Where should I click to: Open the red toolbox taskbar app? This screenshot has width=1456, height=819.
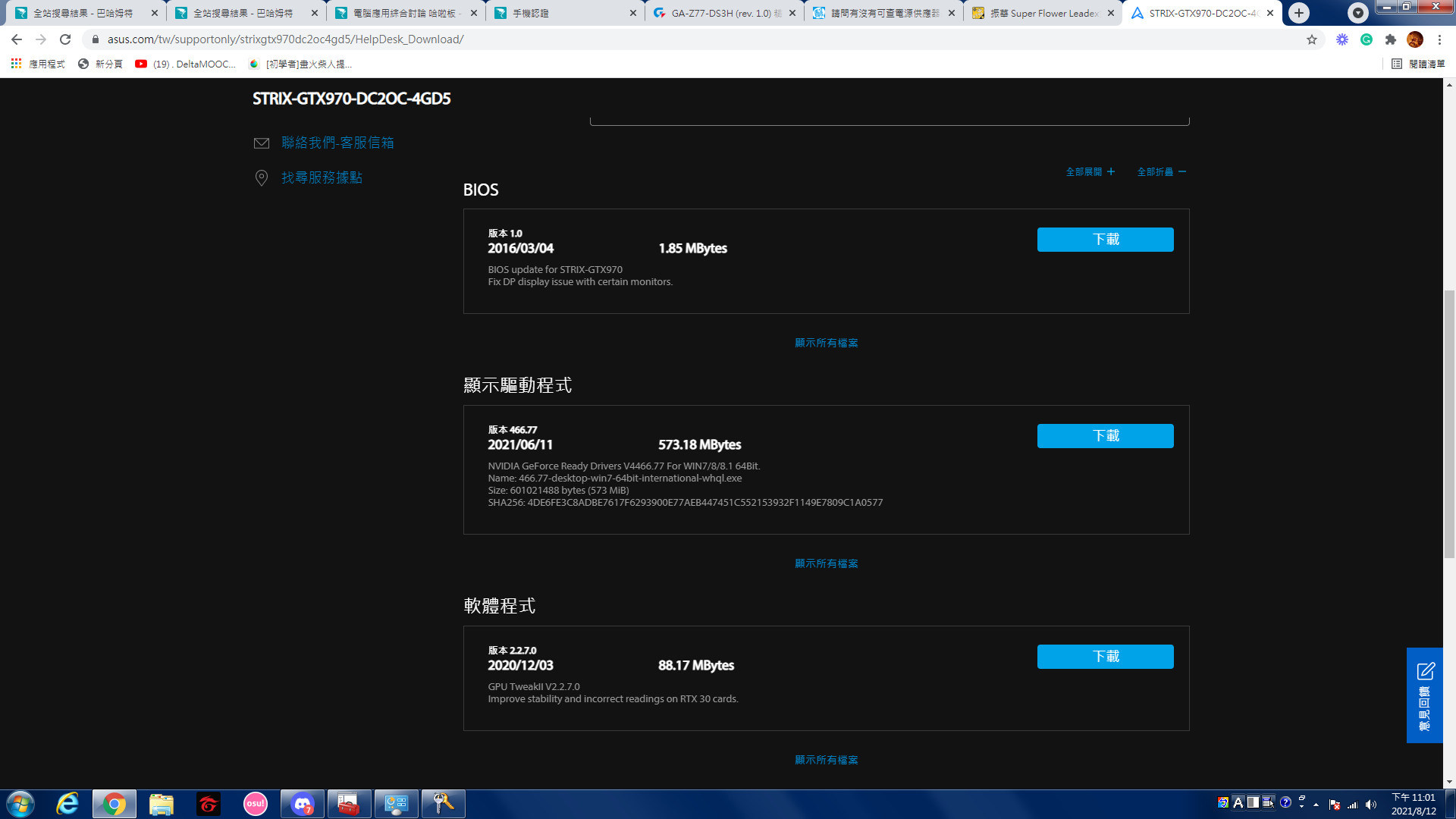(x=350, y=804)
